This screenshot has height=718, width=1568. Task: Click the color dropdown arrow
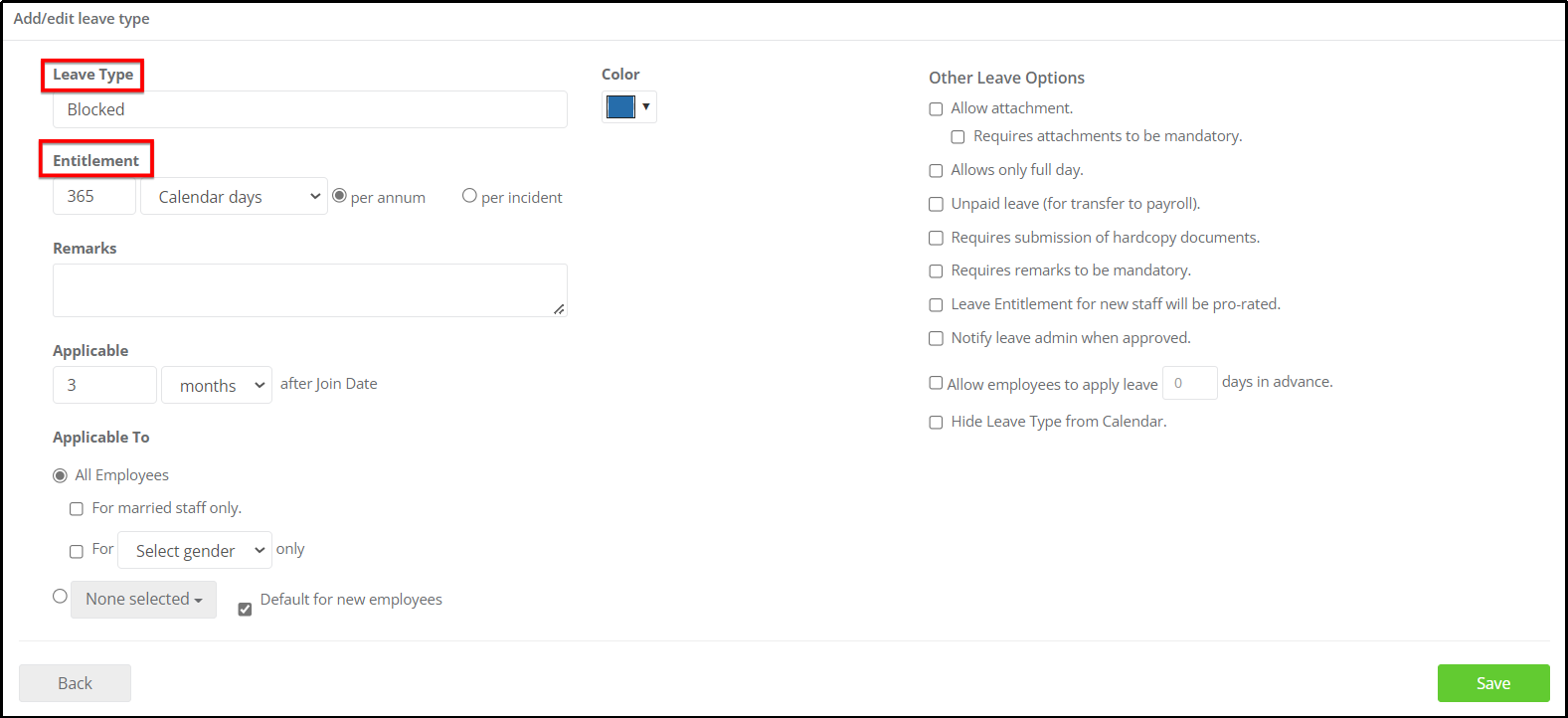[646, 106]
